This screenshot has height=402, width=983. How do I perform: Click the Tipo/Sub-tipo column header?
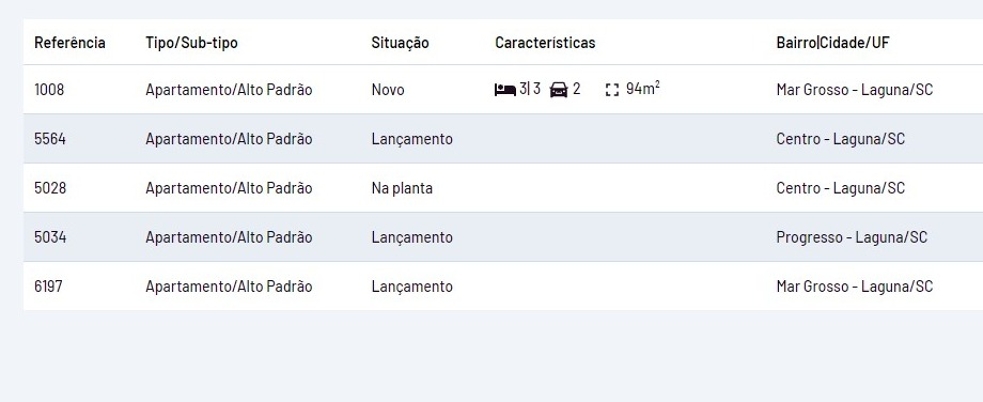pos(192,44)
